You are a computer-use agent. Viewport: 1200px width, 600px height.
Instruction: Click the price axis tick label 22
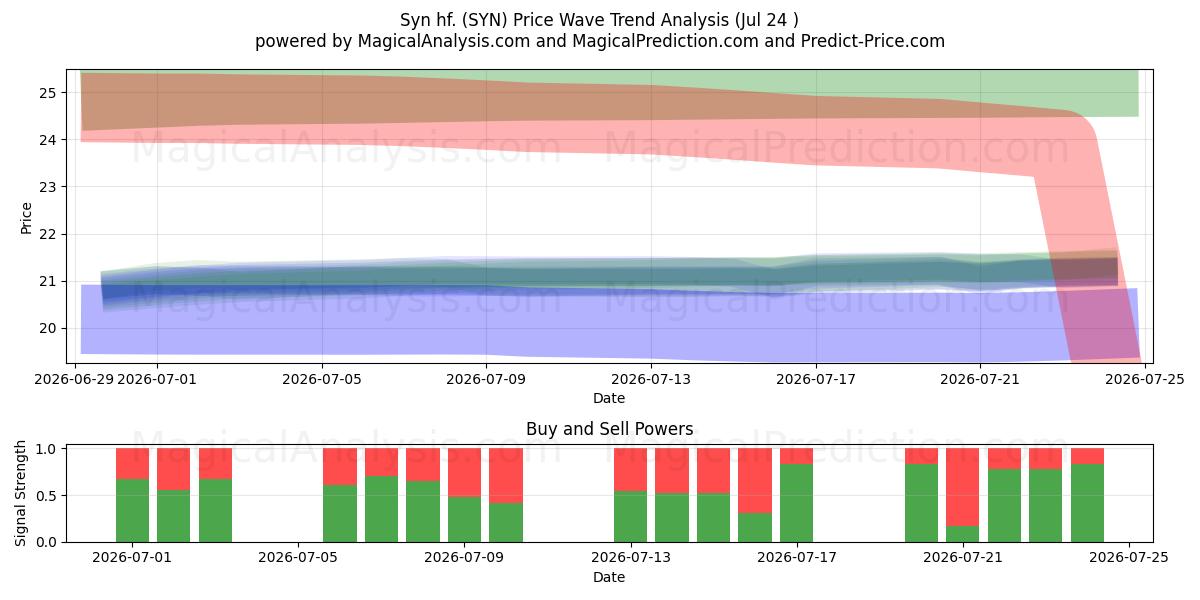point(50,234)
